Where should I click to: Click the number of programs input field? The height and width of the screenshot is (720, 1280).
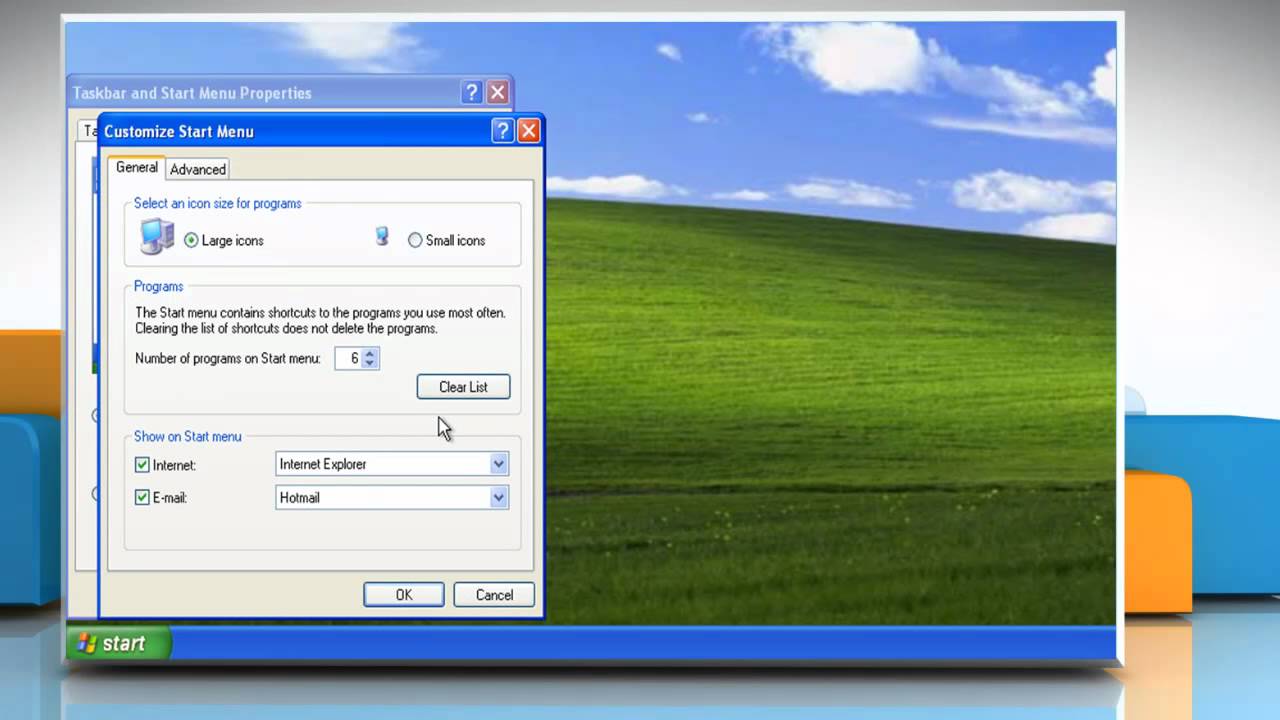click(348, 358)
